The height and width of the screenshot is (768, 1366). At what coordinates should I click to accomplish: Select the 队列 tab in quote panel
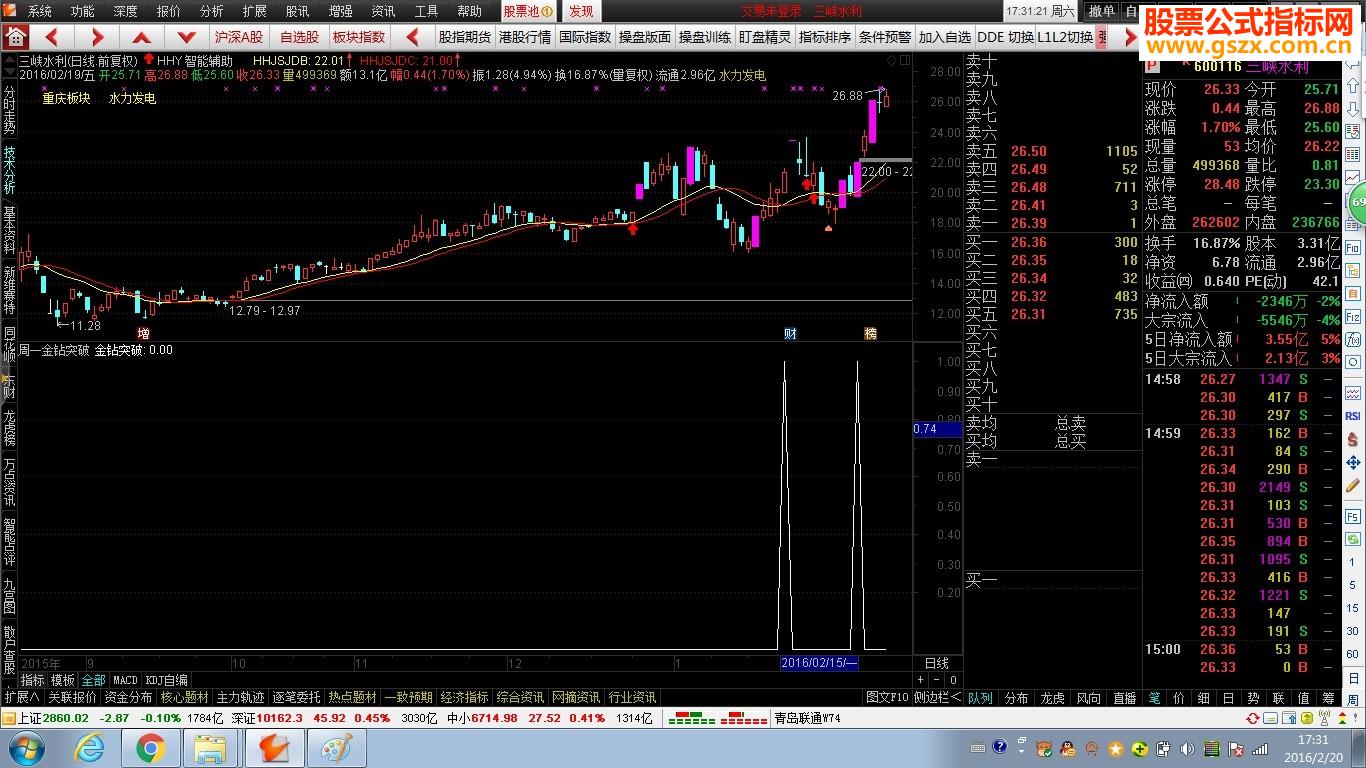(980, 697)
